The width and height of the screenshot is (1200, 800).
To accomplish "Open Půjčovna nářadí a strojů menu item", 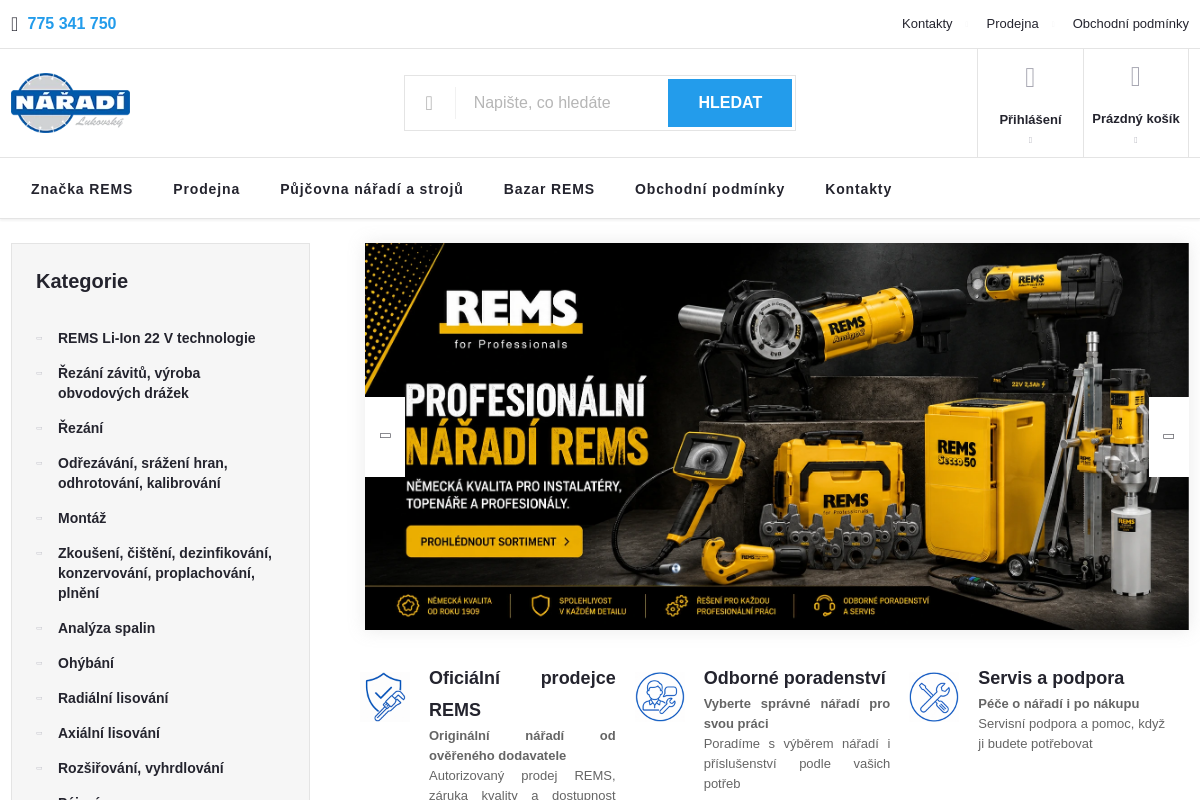I will coord(372,189).
